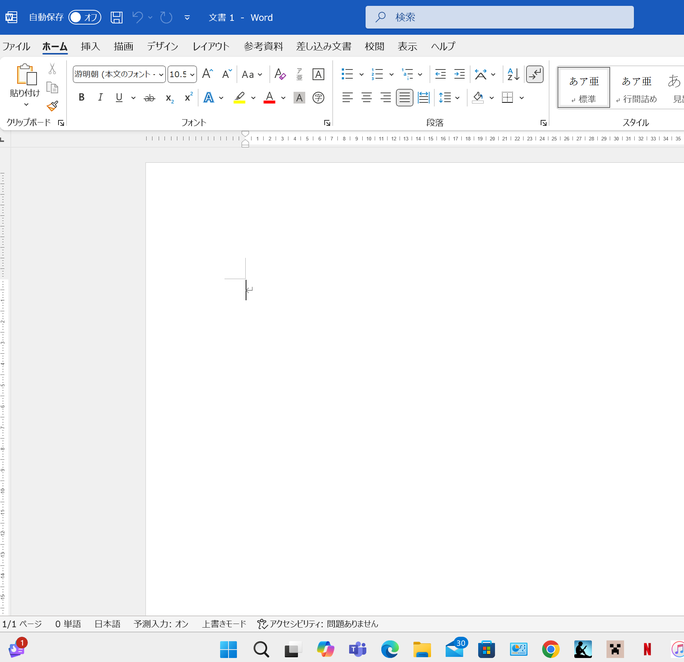Switch to the レイアウト tab

[211, 46]
